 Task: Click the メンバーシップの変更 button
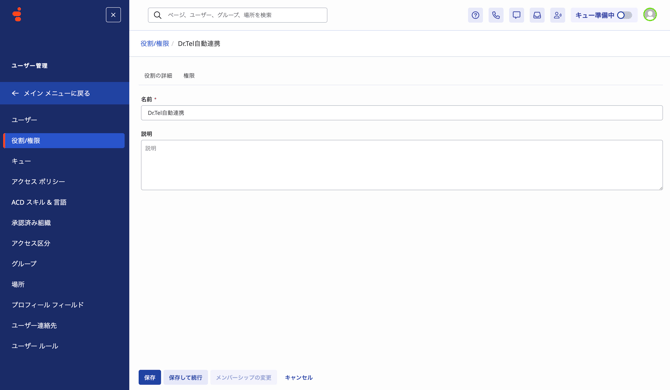pyautogui.click(x=244, y=378)
